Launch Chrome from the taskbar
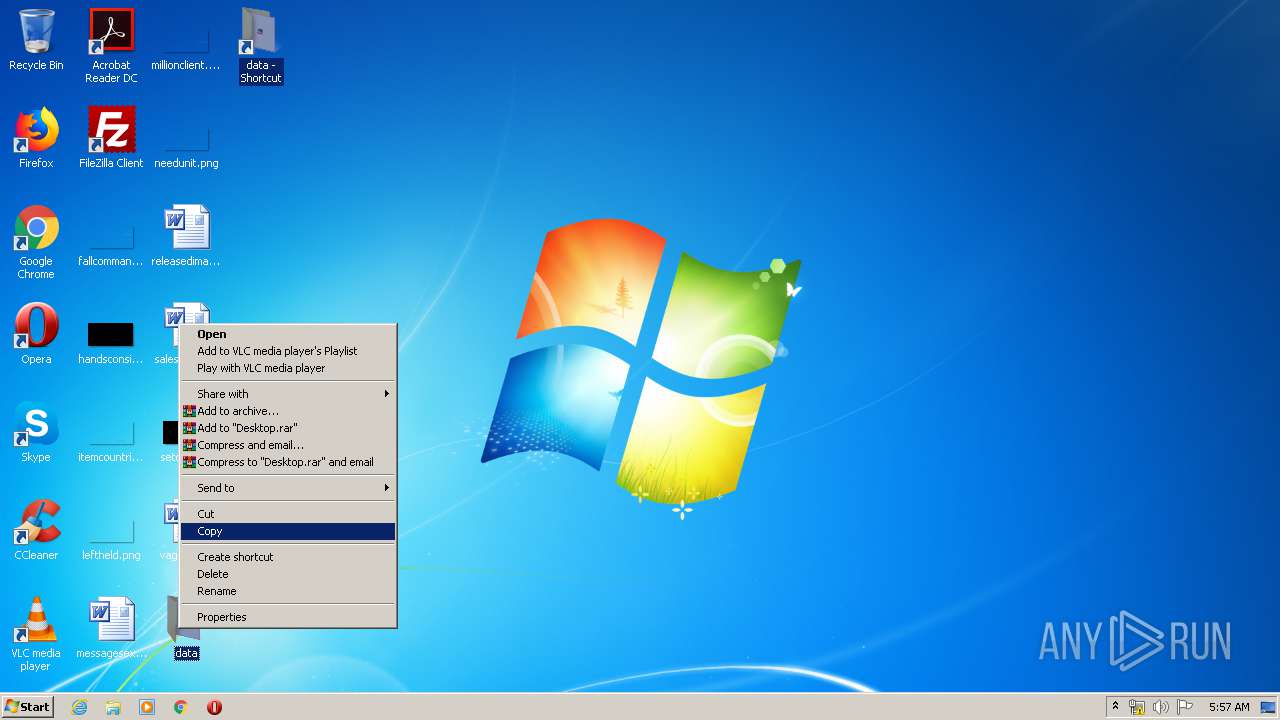 [181, 707]
